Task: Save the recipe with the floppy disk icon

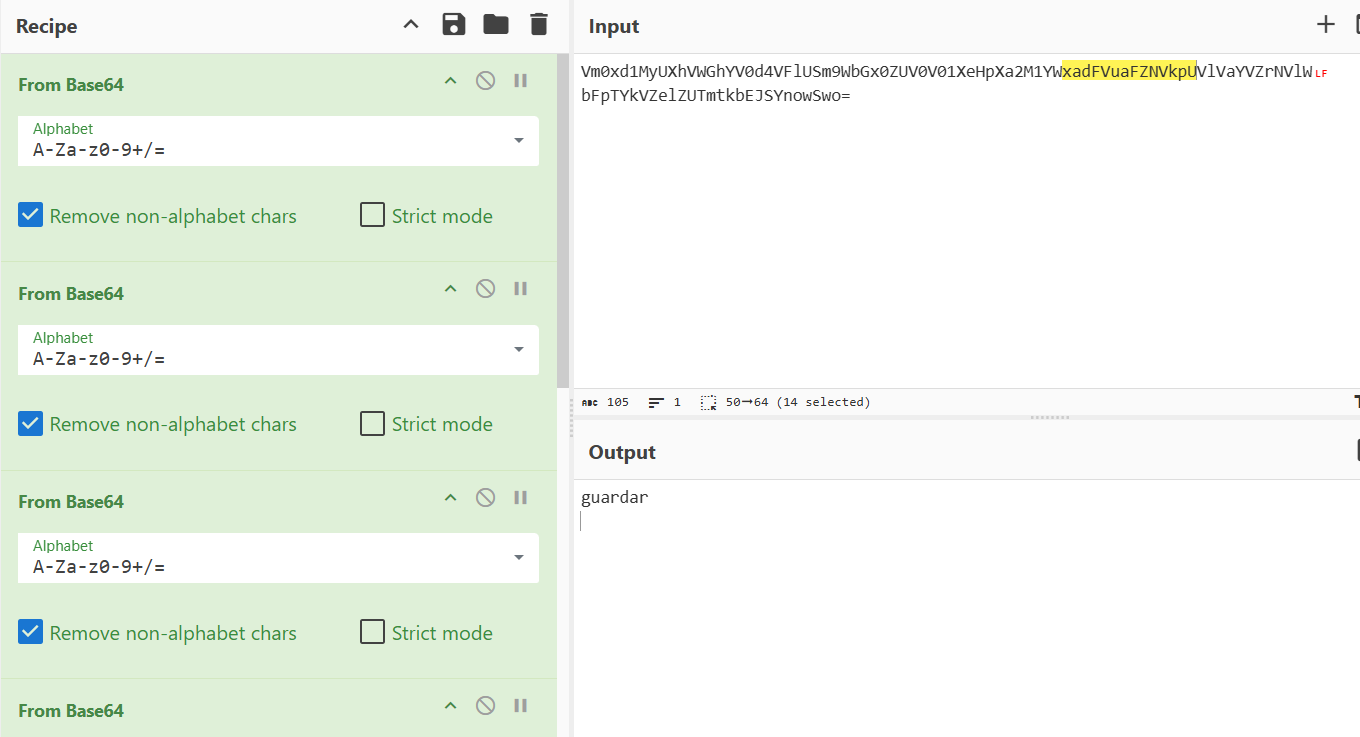Action: click(454, 25)
